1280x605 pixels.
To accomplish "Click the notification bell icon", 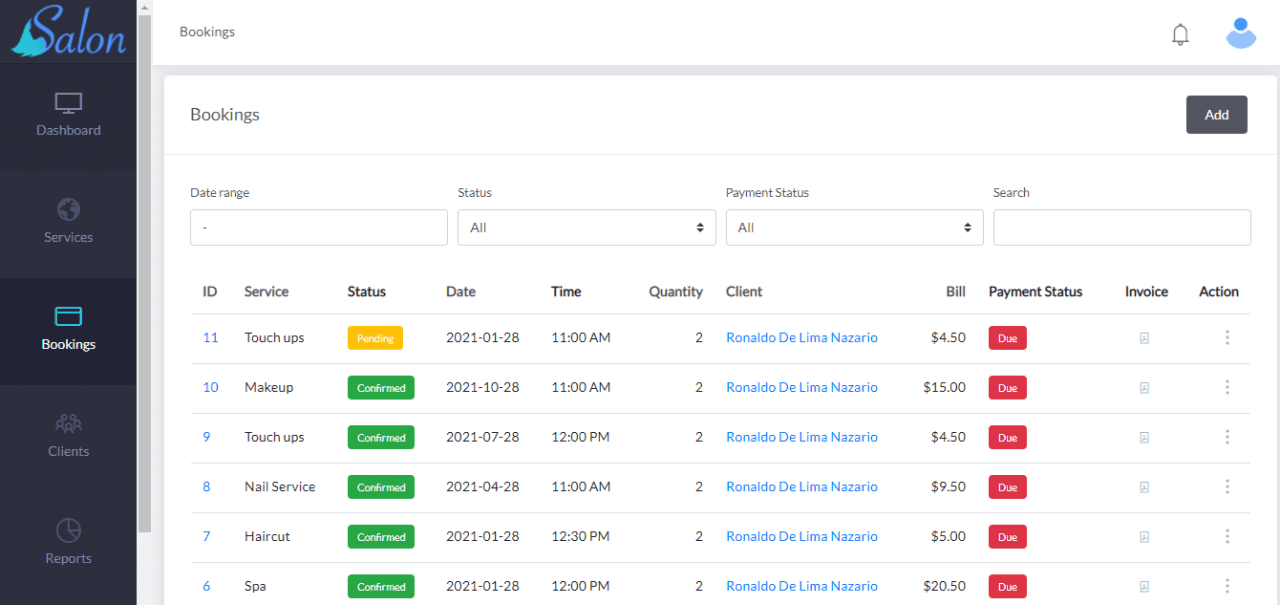I will (1180, 34).
